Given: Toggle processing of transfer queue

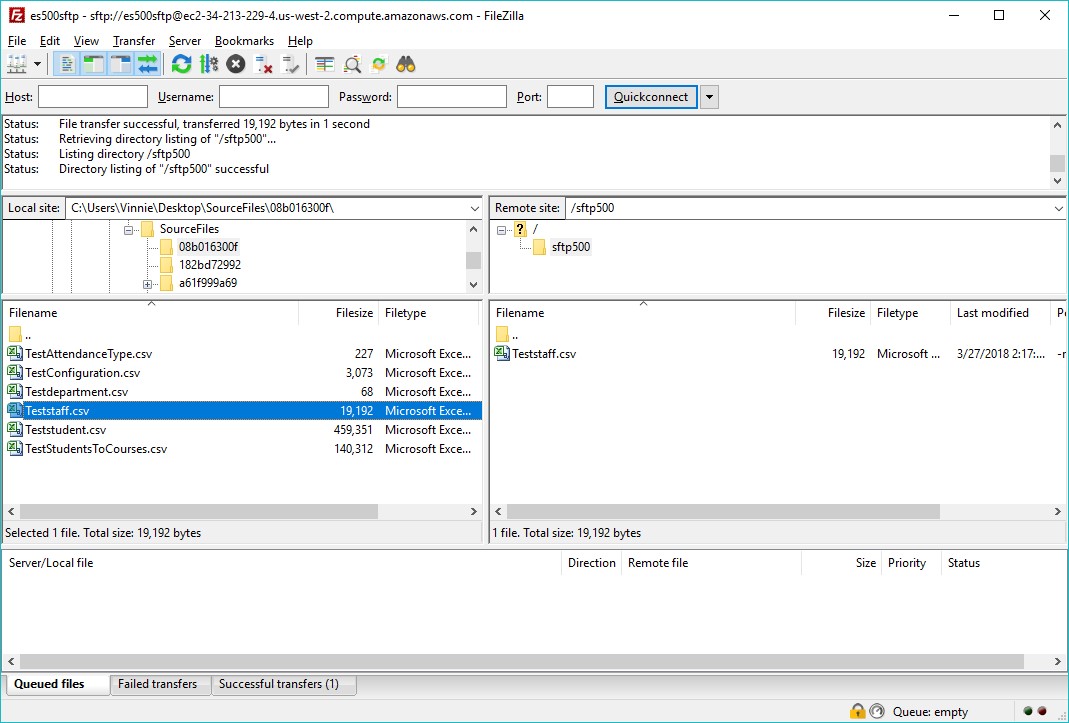Looking at the screenshot, I should coord(209,65).
